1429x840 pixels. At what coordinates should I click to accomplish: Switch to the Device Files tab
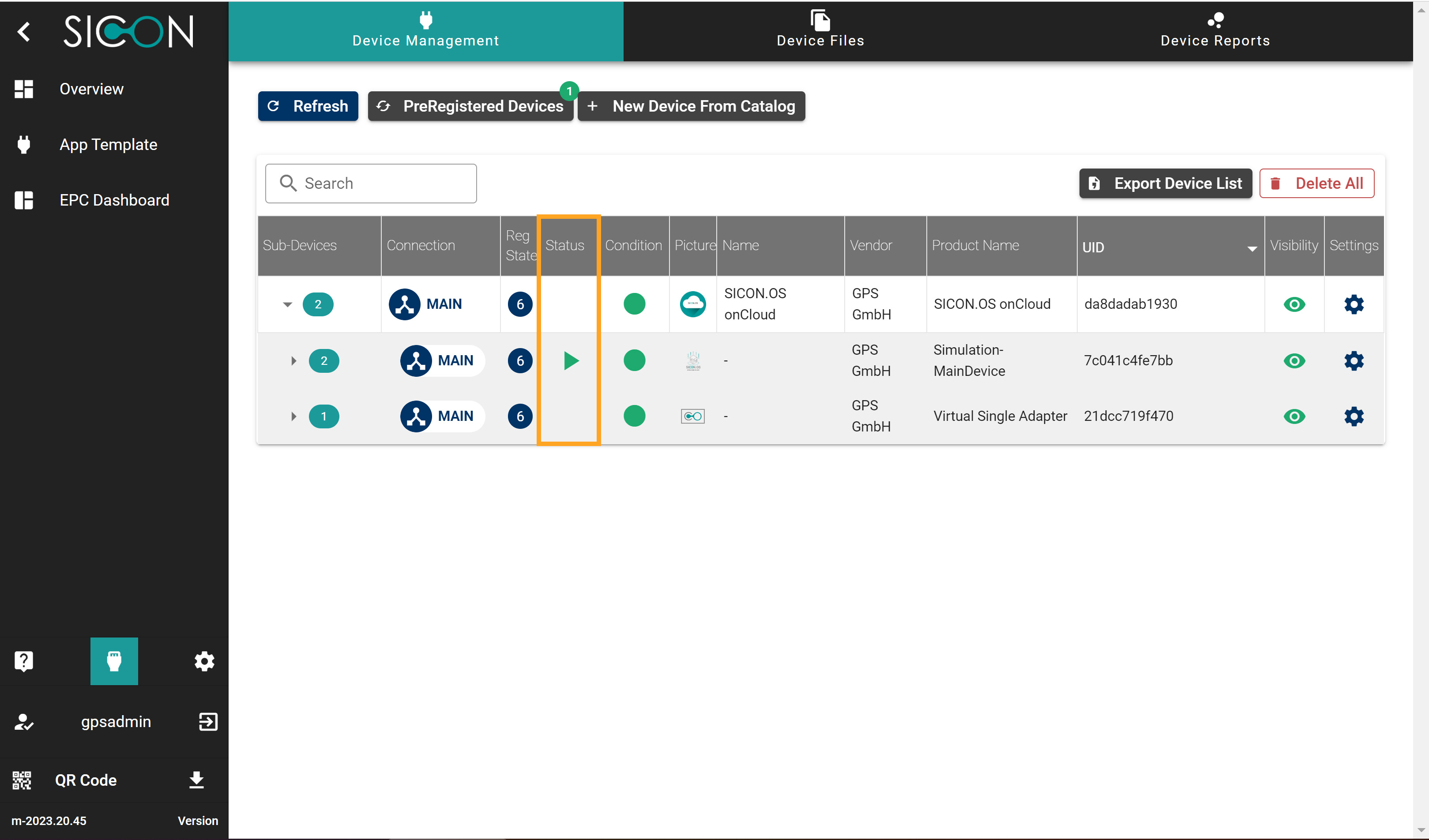[820, 30]
